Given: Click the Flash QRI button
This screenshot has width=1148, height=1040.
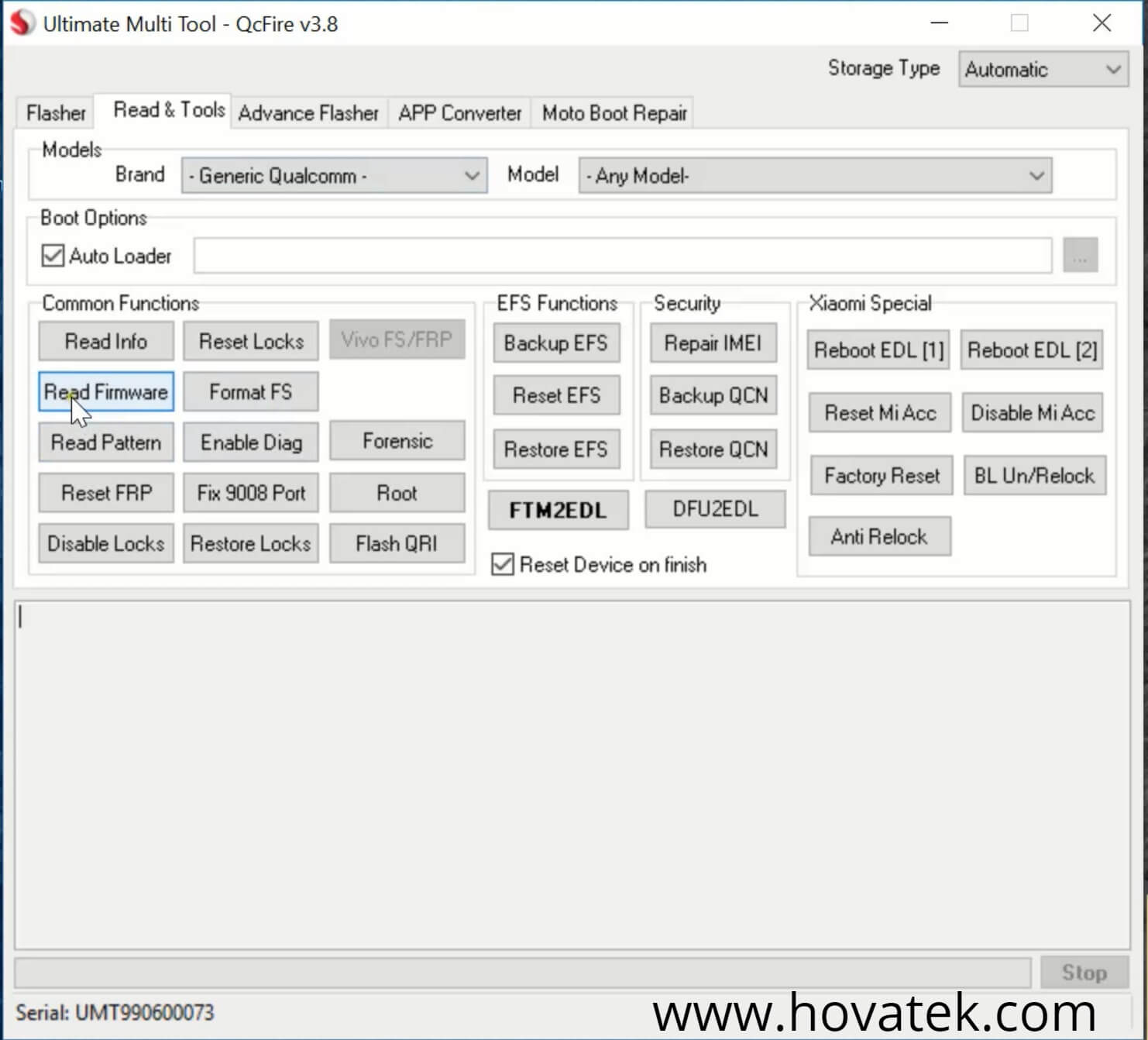Looking at the screenshot, I should click(x=397, y=543).
